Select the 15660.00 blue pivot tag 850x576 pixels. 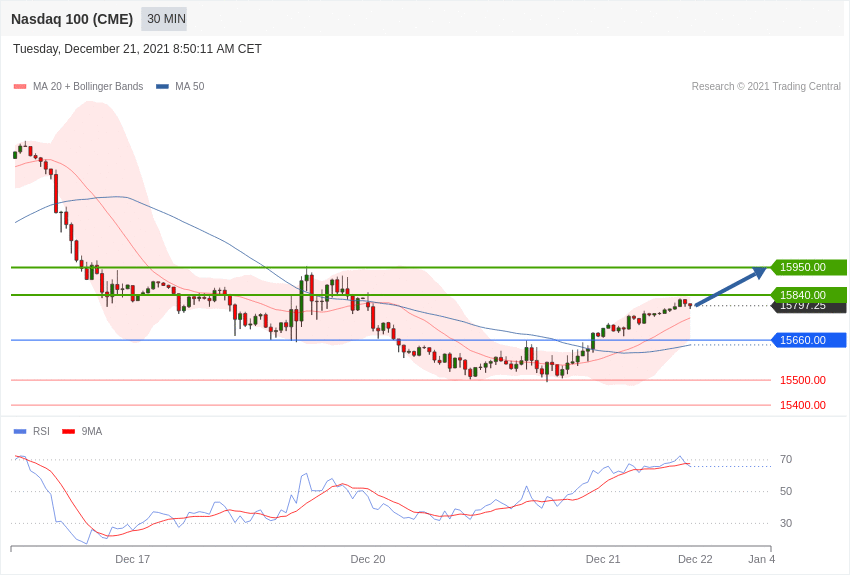click(x=808, y=340)
